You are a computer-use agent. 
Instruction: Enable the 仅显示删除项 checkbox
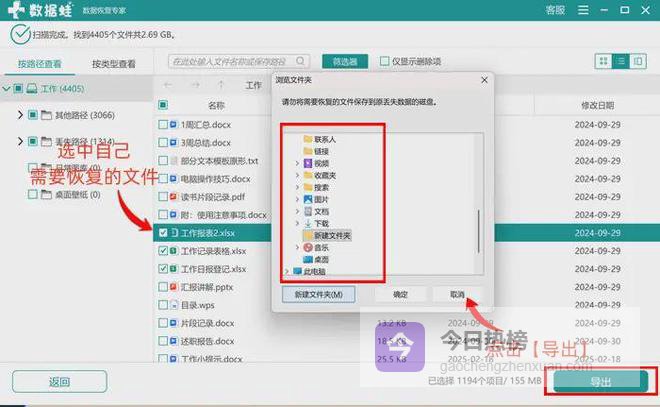click(384, 62)
